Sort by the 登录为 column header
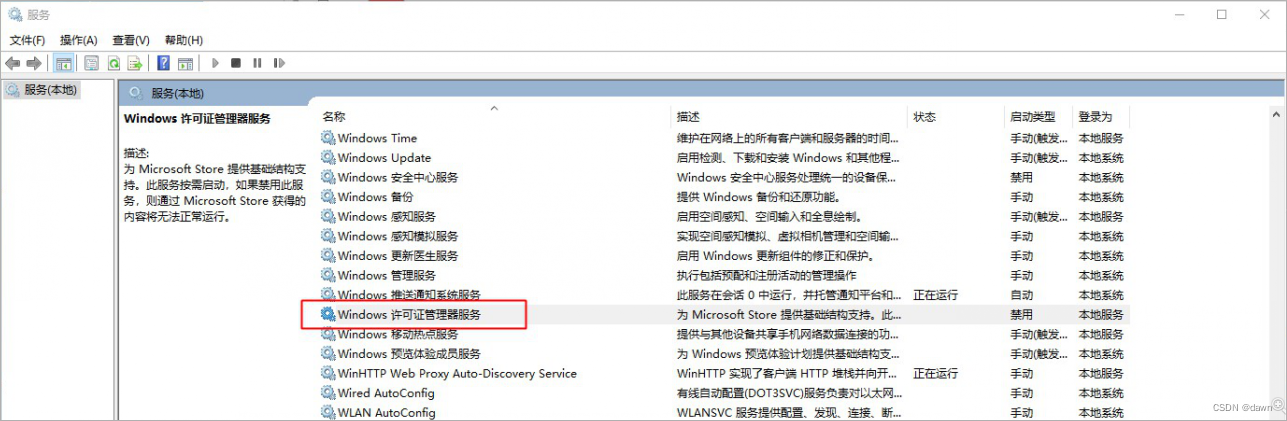The height and width of the screenshot is (421, 1287). (1095, 117)
